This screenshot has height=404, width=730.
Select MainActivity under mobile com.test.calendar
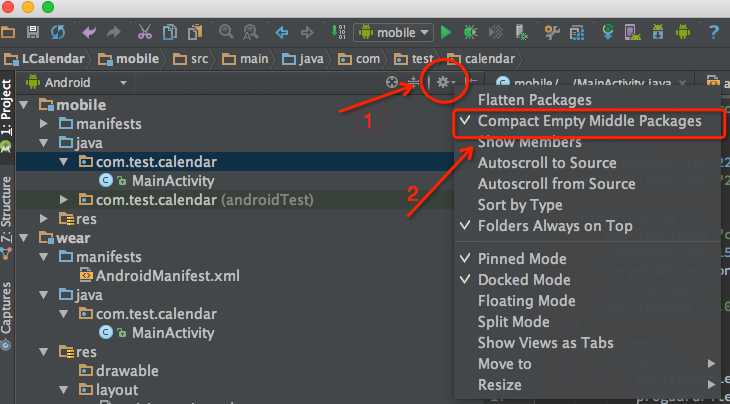pos(157,181)
